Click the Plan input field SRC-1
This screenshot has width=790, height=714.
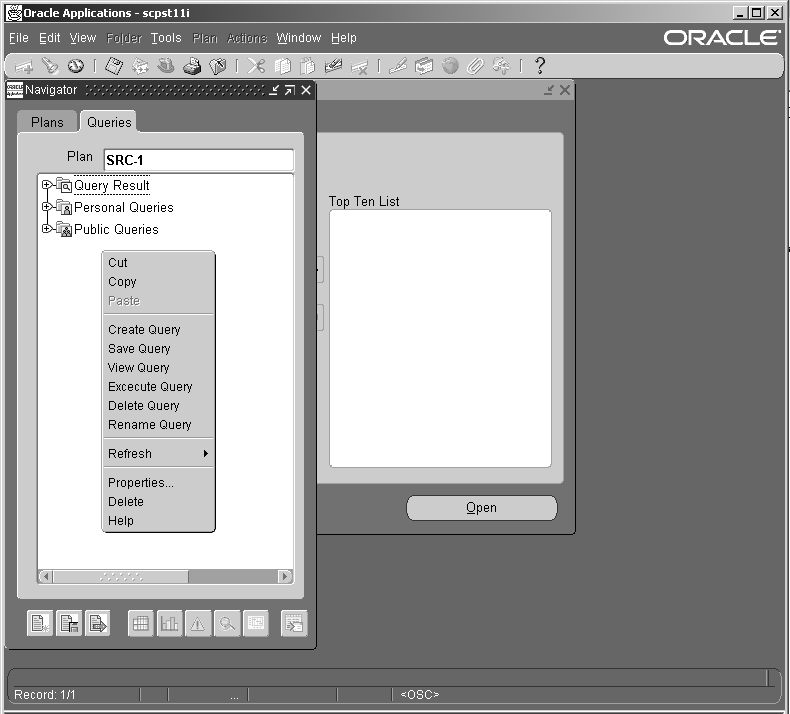[199, 160]
